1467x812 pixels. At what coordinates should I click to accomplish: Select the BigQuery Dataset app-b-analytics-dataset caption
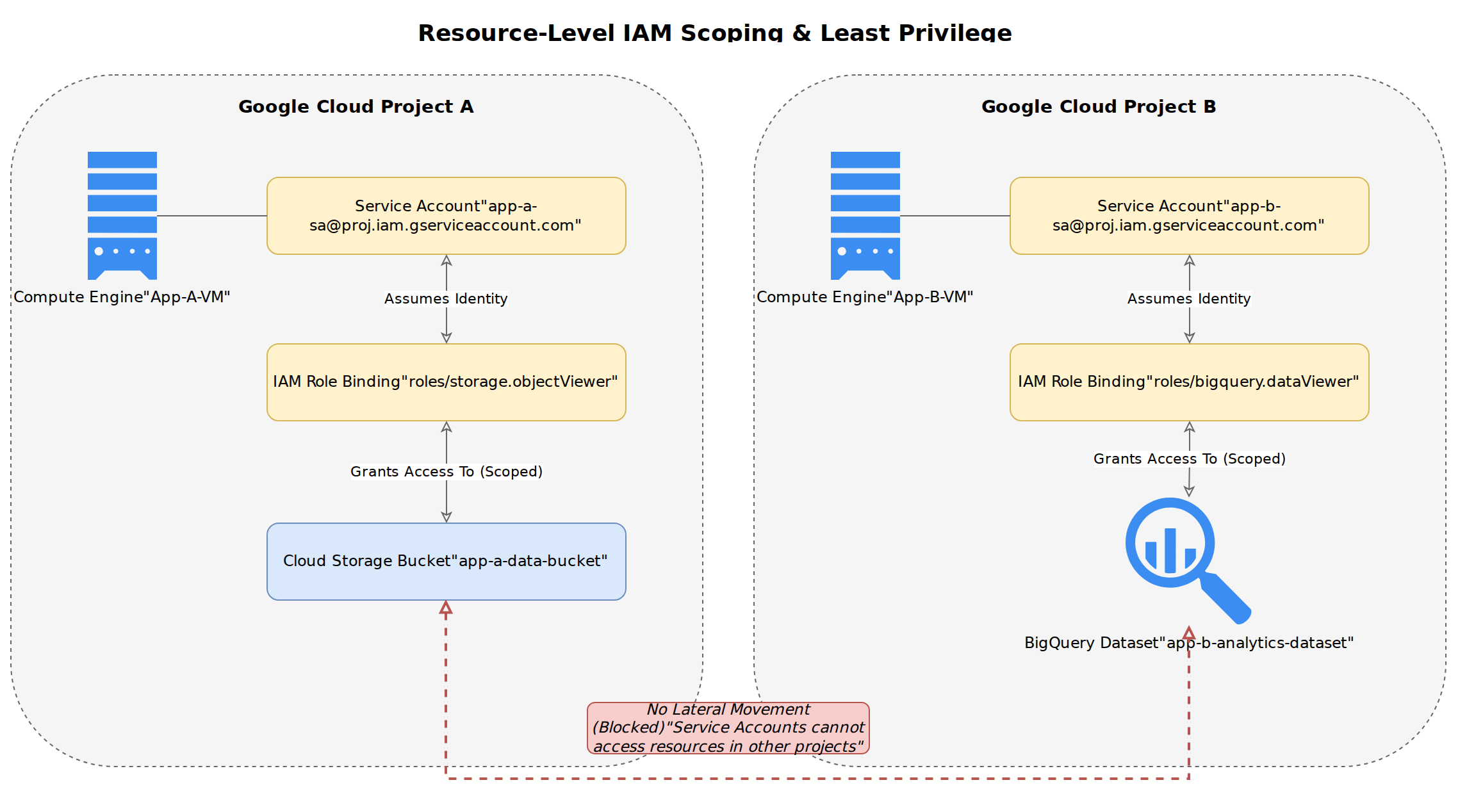coord(1189,643)
